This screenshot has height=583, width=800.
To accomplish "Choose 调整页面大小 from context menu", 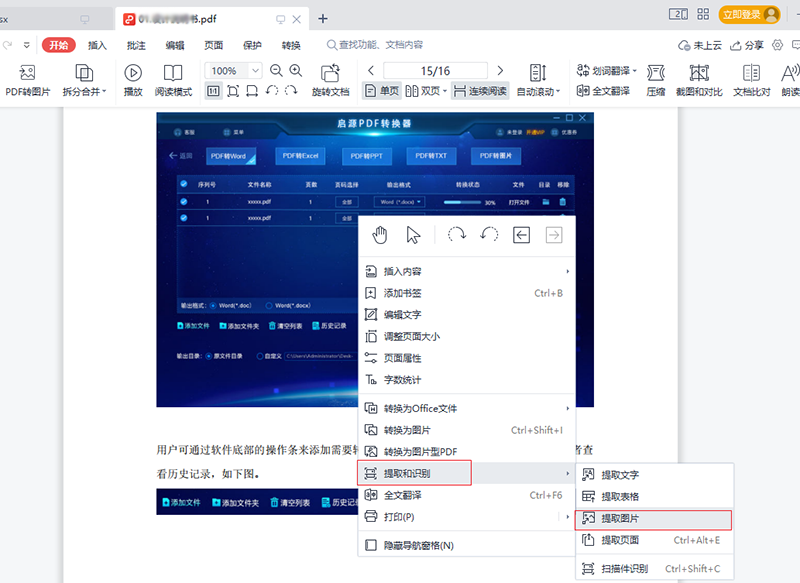I will tap(467, 337).
